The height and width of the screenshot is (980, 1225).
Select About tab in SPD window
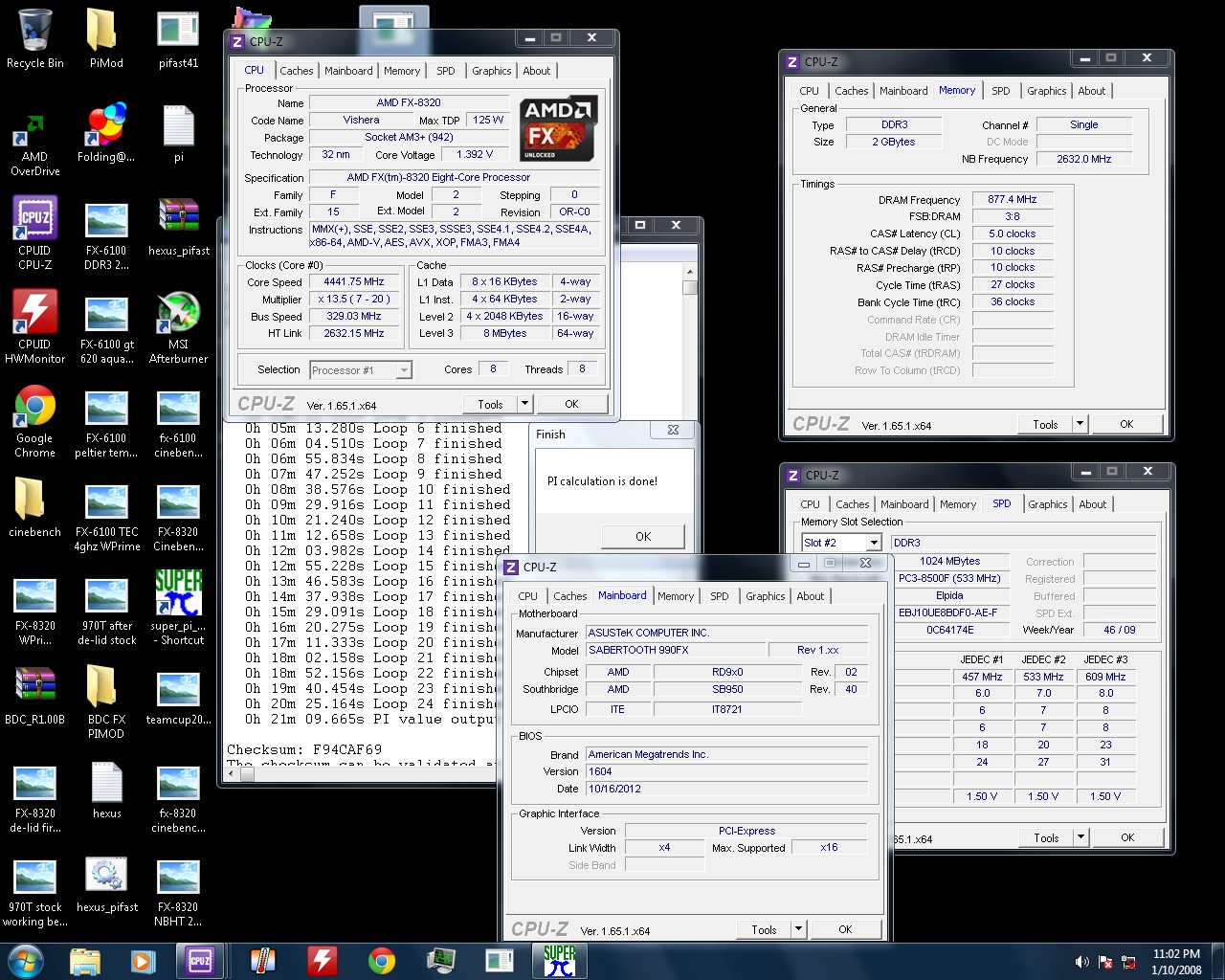pyautogui.click(x=1092, y=504)
